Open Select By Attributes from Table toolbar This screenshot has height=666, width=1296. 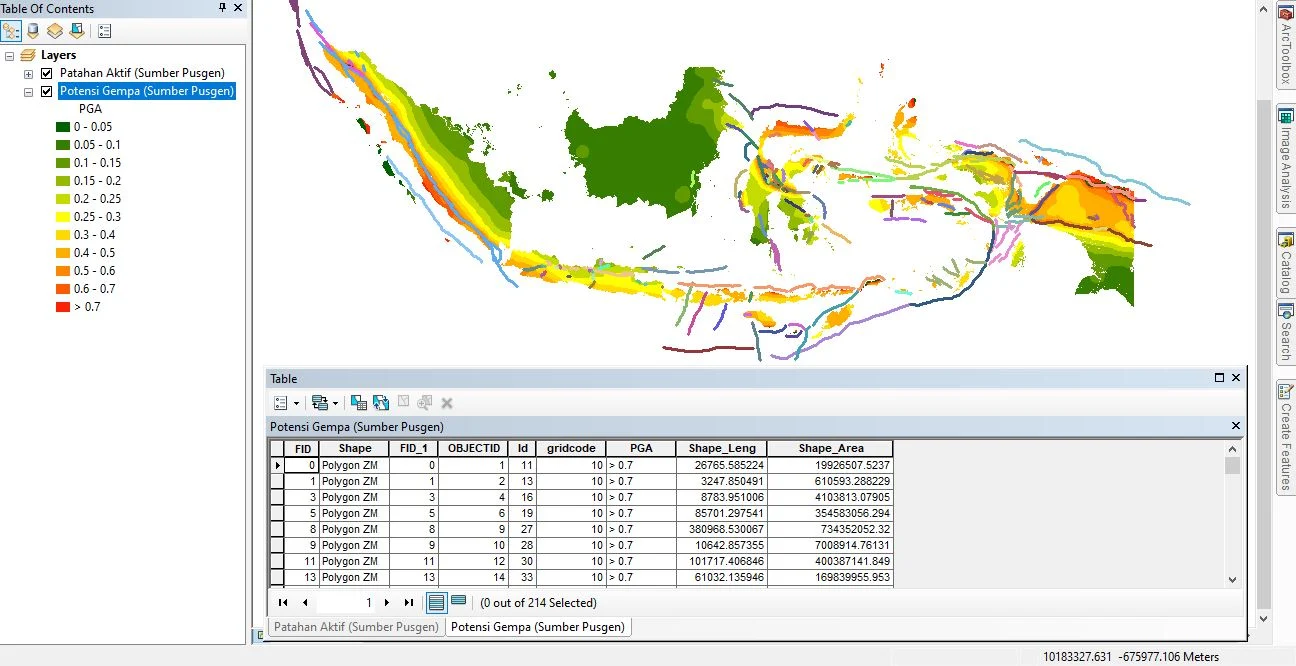coord(358,402)
